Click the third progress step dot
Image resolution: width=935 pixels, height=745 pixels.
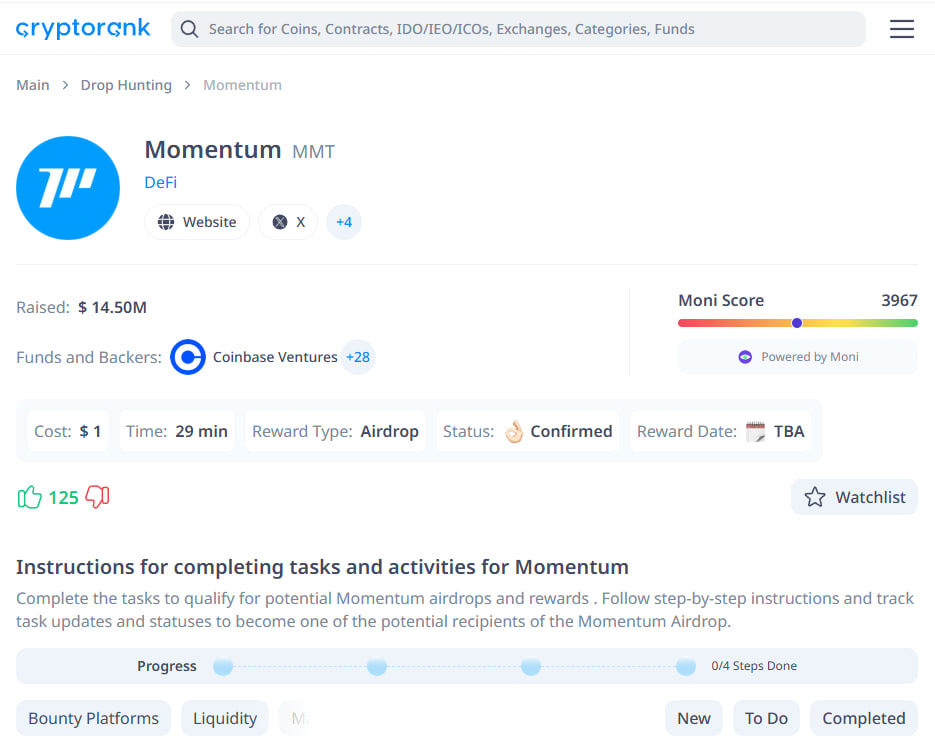[x=531, y=666]
